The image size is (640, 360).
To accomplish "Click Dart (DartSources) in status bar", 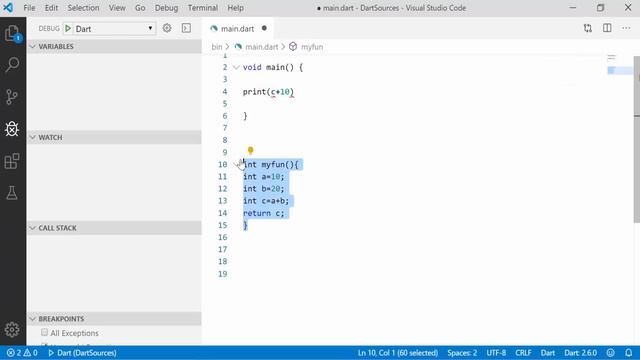I will pos(82,353).
